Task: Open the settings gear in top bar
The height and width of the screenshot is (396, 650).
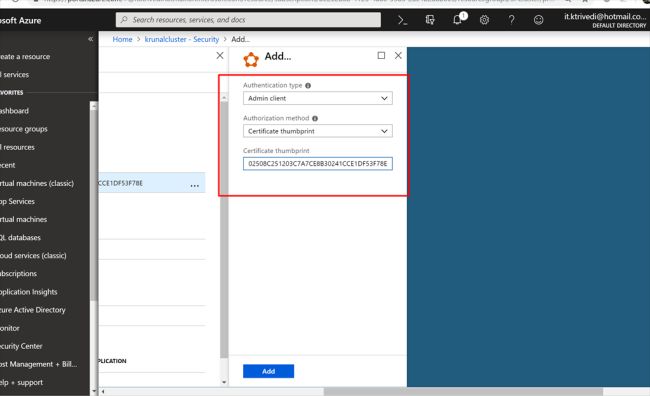Action: (484, 20)
